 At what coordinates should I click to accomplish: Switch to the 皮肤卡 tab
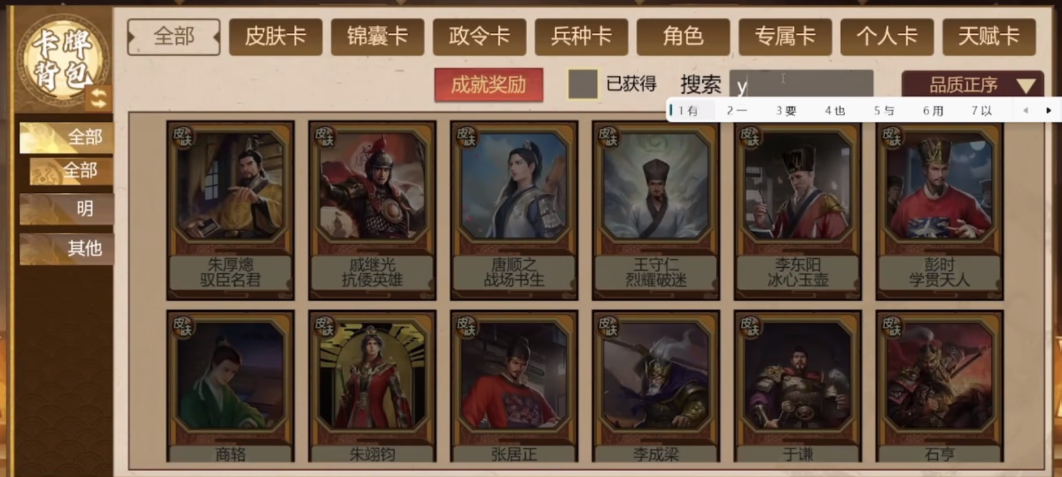276,37
